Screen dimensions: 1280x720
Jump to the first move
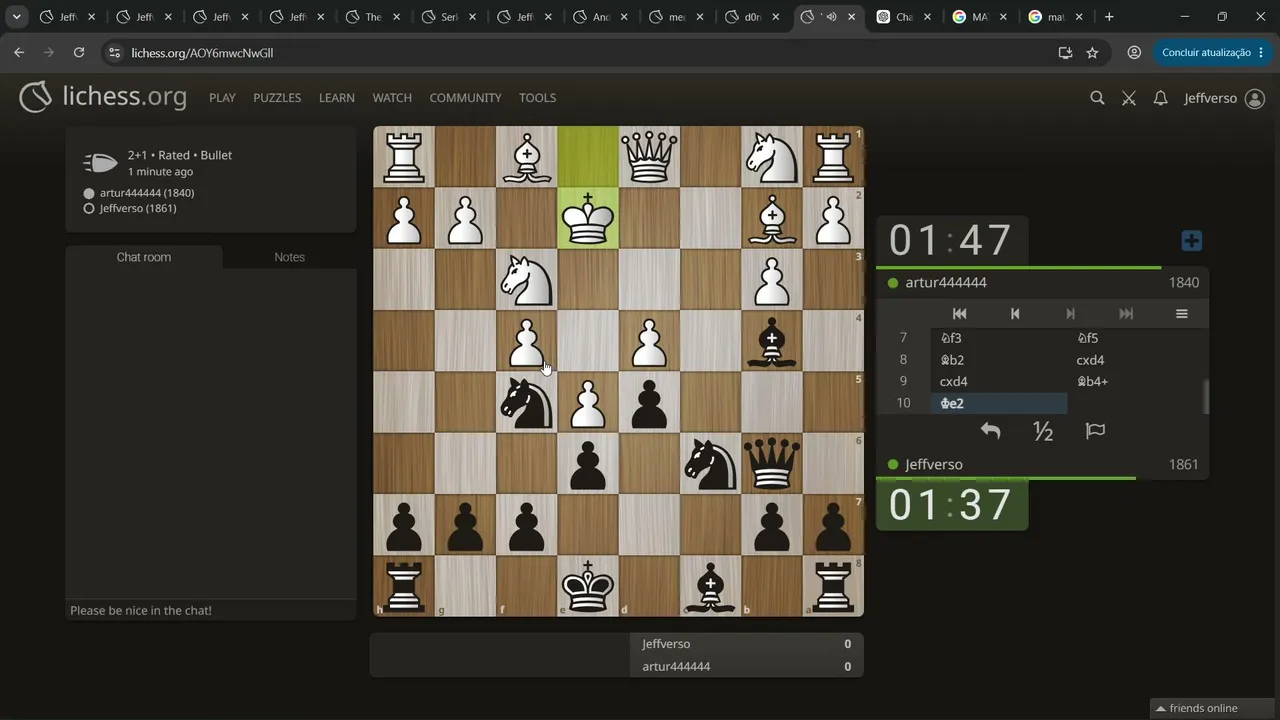point(959,314)
